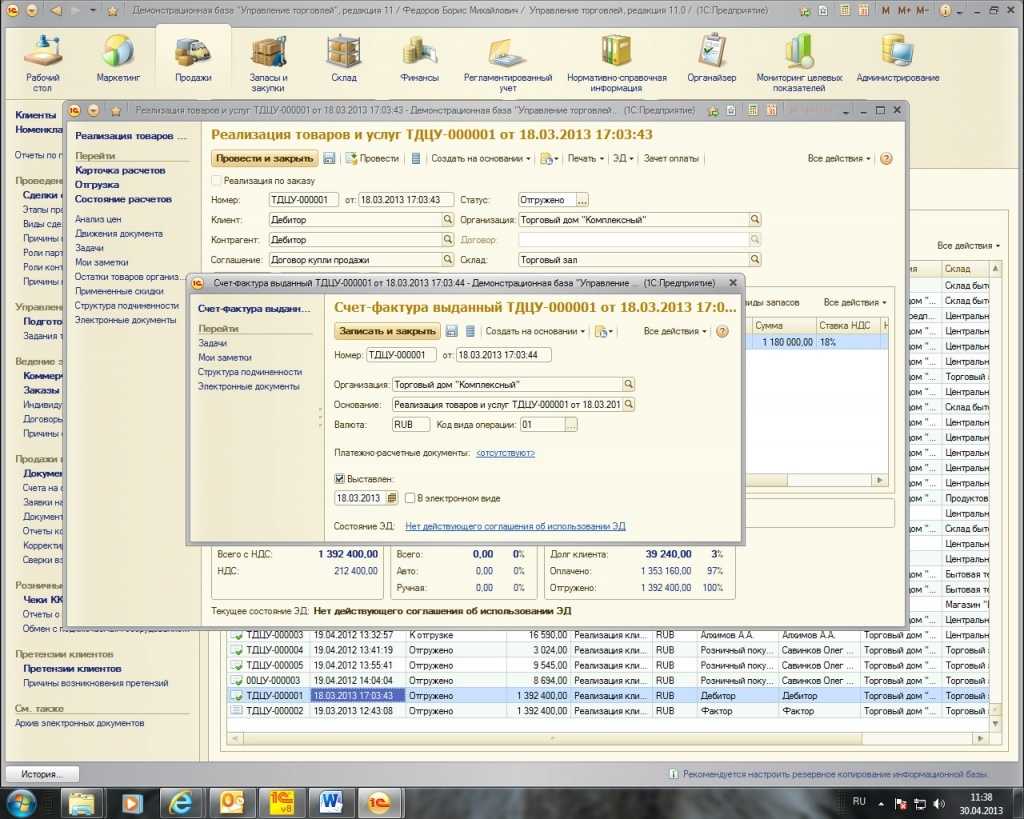Uncheck the Выставлен checkbox
1024x819 pixels.
(x=340, y=479)
